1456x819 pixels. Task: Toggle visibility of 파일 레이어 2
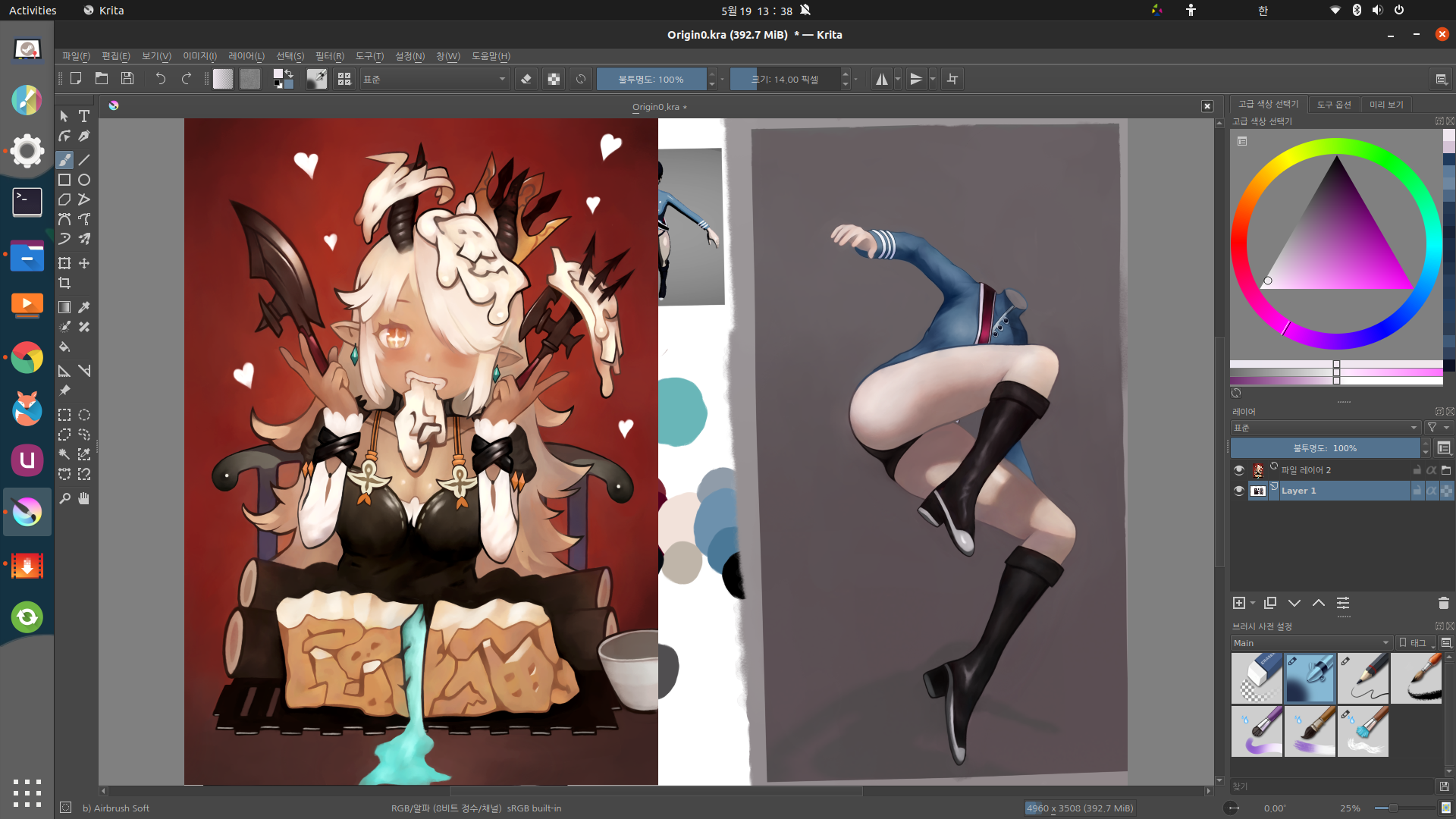coord(1239,470)
